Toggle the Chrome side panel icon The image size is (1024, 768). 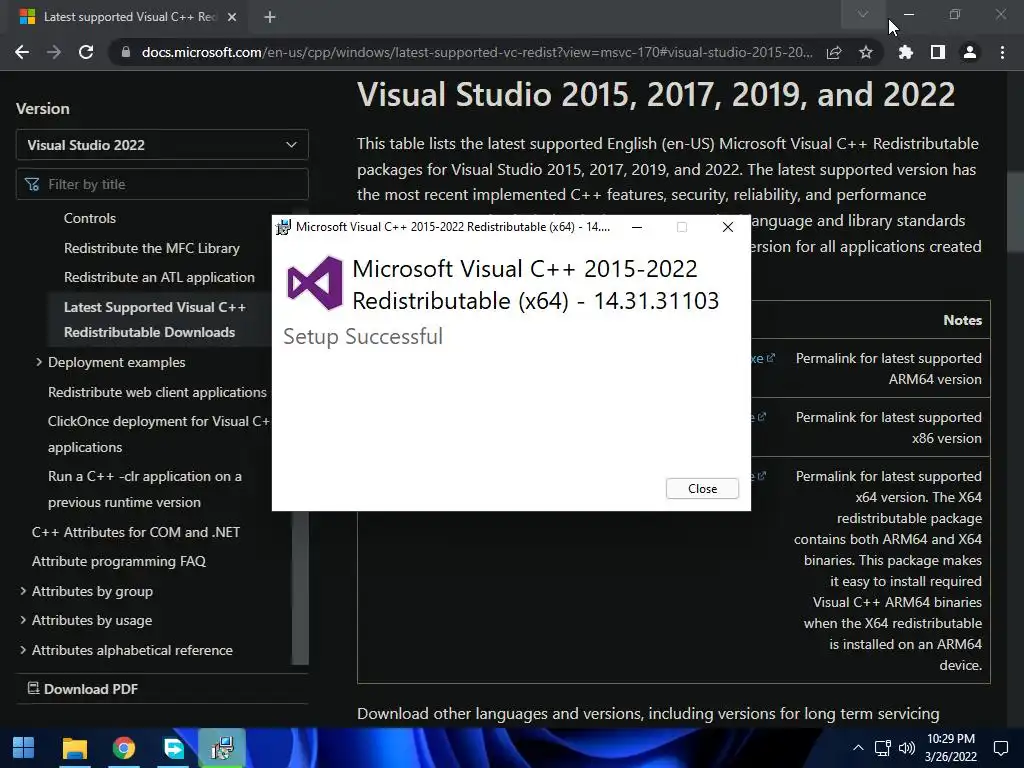coord(938,52)
